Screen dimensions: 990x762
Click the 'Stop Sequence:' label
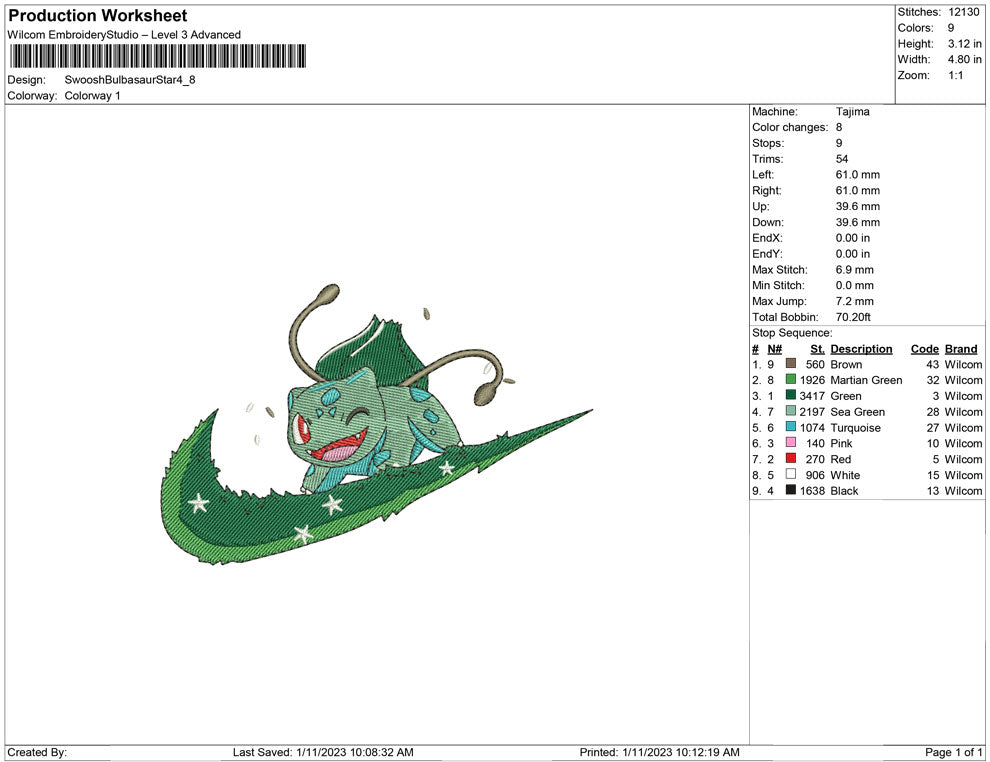792,333
